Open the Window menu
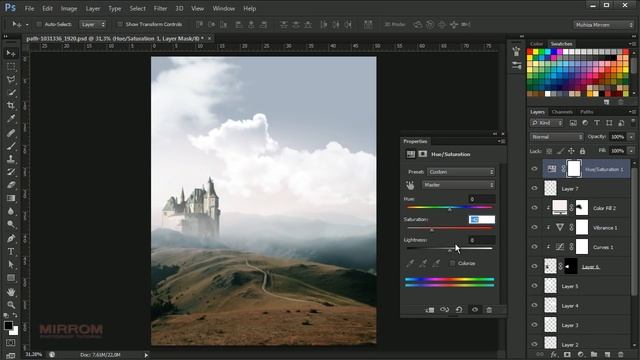Screen dimensions: 640x360 (223, 8)
